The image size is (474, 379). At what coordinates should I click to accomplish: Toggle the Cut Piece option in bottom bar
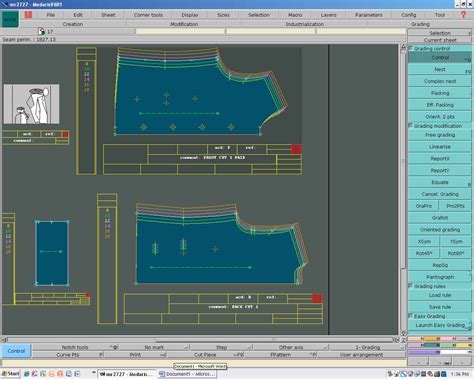(205, 355)
